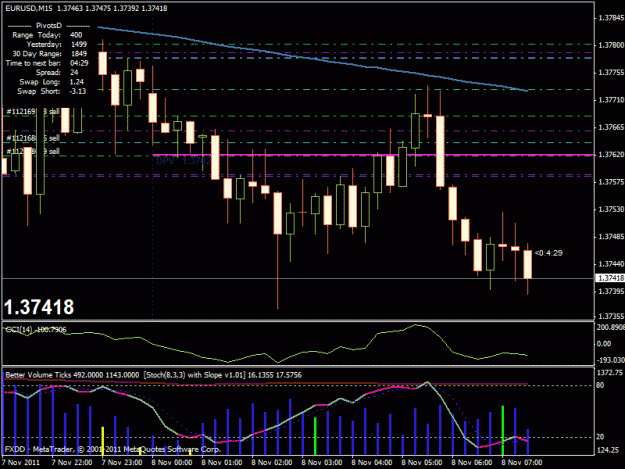The height and width of the screenshot is (469, 625).
Task: Click the Yesterday range value 1499
Action: 79,44
